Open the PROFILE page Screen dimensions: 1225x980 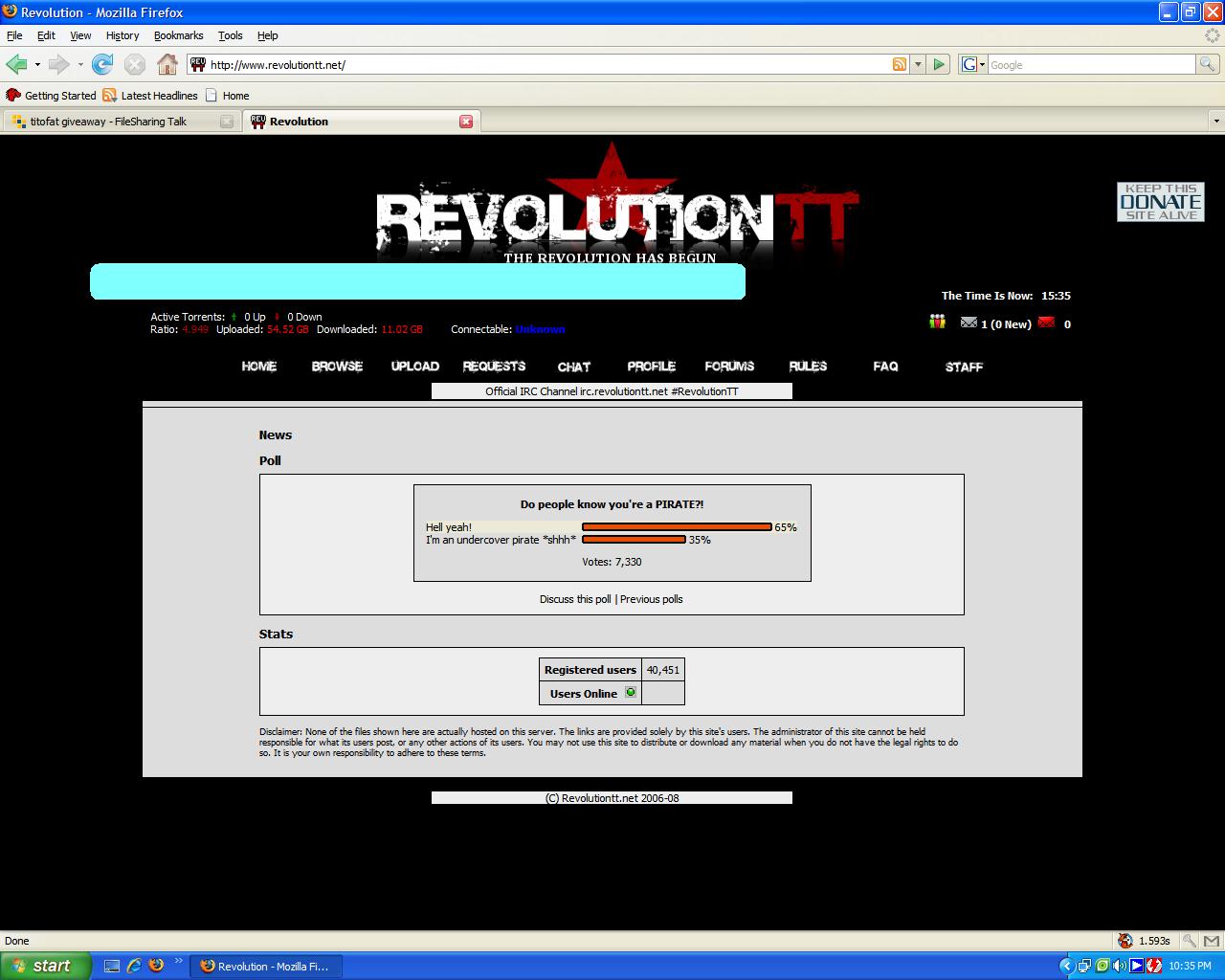click(x=652, y=367)
